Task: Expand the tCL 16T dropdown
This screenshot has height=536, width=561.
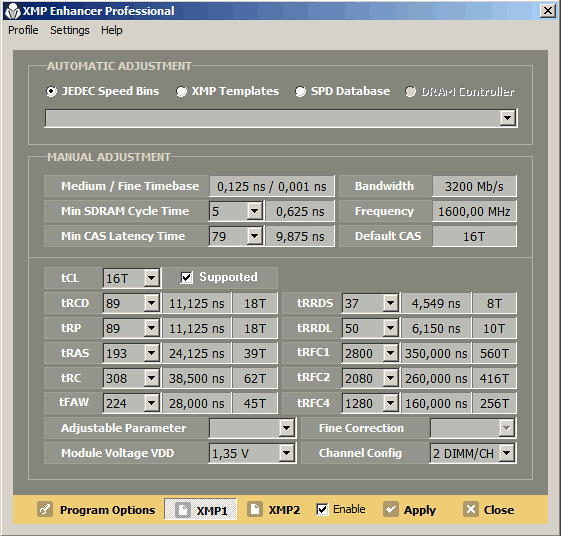Action: (152, 278)
